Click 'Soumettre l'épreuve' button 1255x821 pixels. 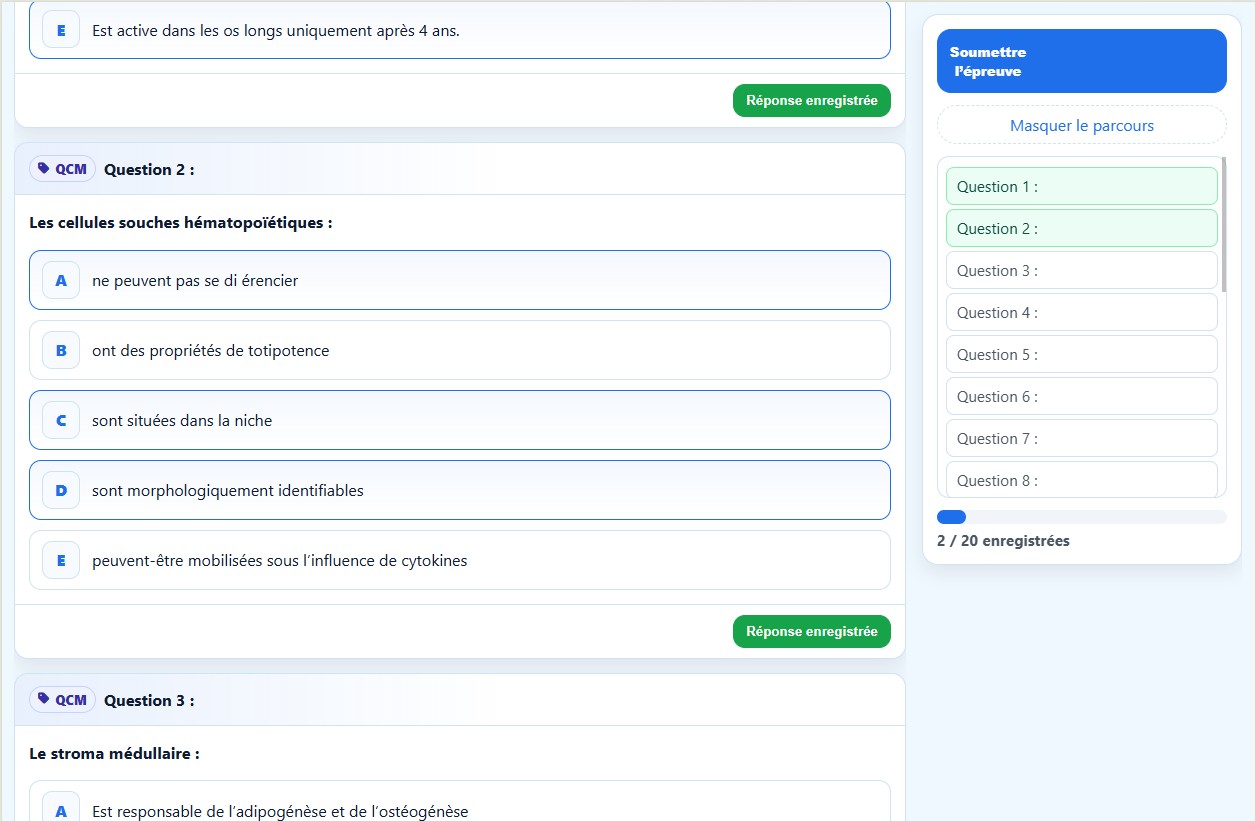click(x=1081, y=60)
